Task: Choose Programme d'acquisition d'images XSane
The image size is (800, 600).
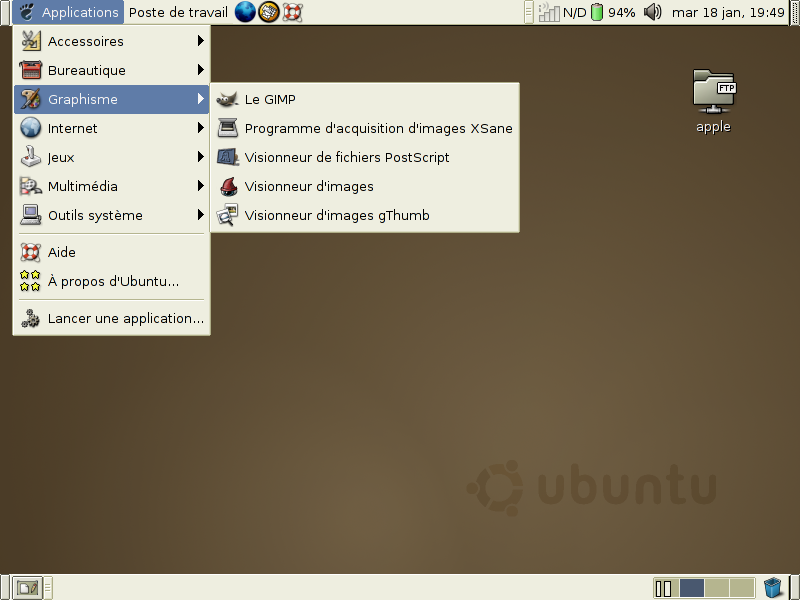Action: (365, 128)
